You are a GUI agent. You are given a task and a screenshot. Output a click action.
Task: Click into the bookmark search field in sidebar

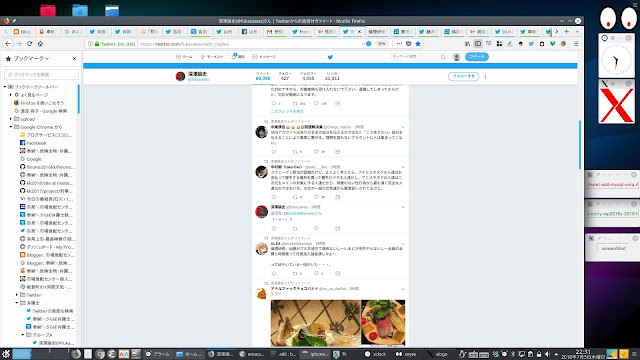pos(41,74)
